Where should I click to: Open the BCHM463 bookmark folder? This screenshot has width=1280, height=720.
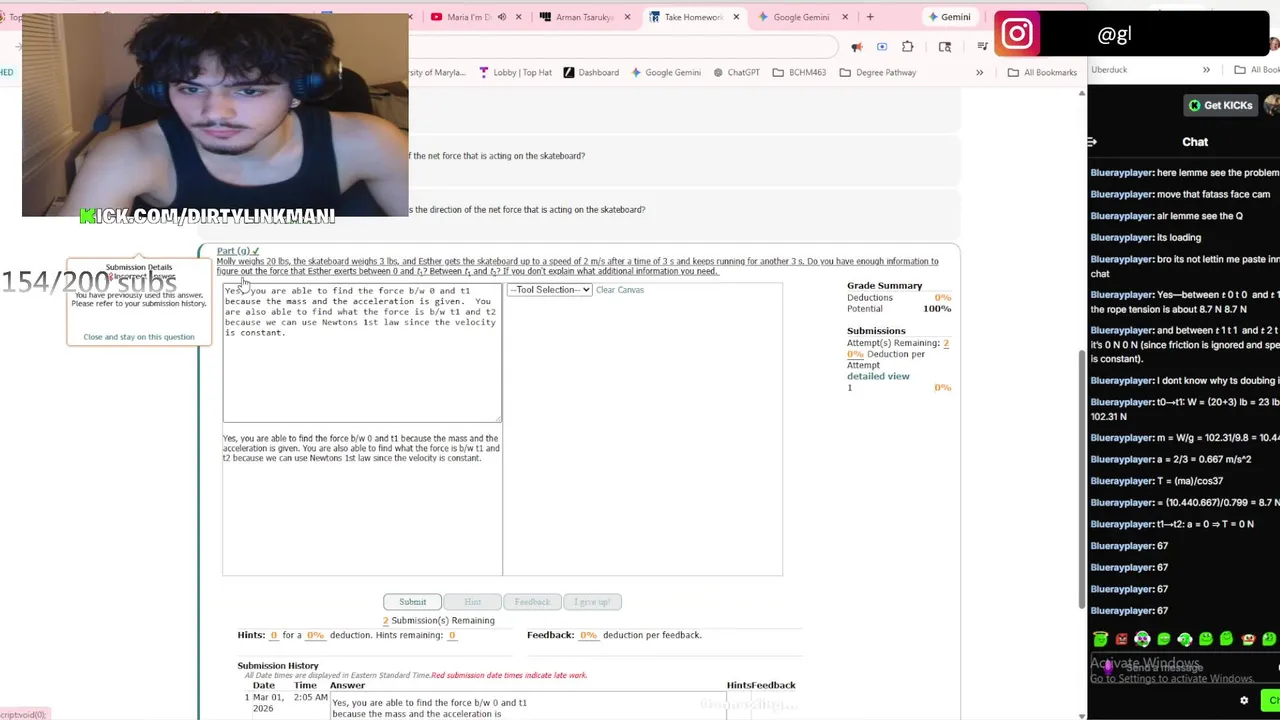[x=799, y=72]
